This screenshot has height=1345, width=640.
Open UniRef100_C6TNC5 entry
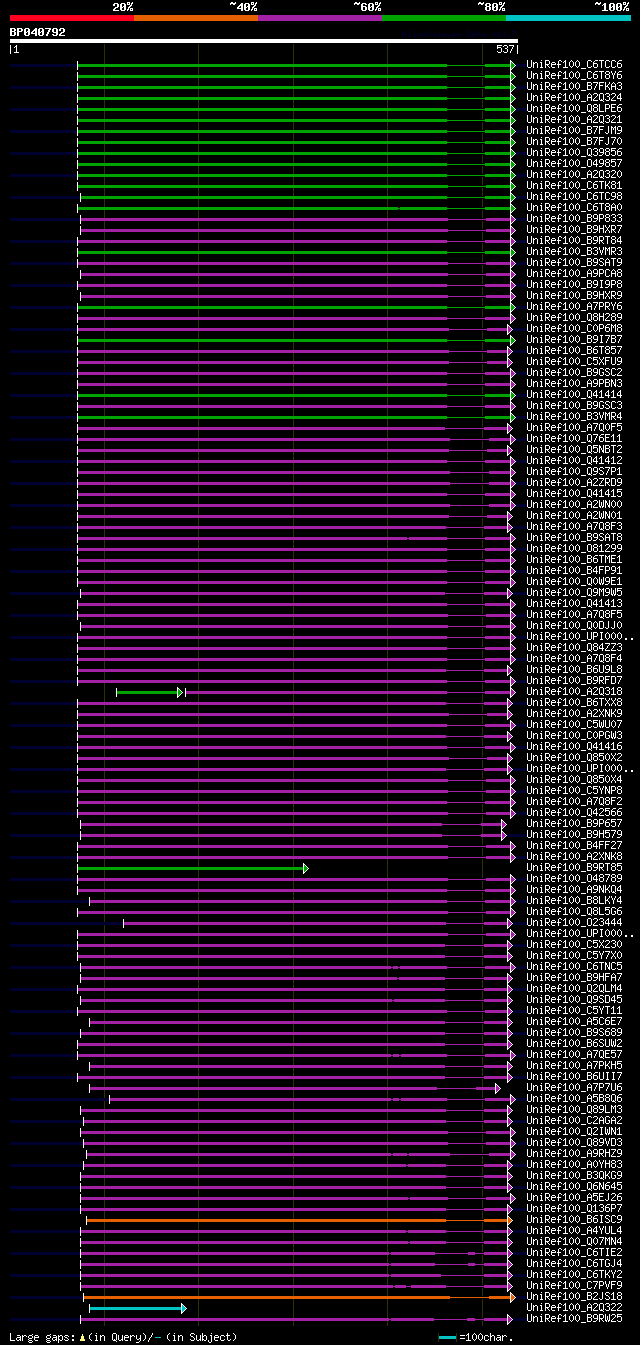pos(574,967)
